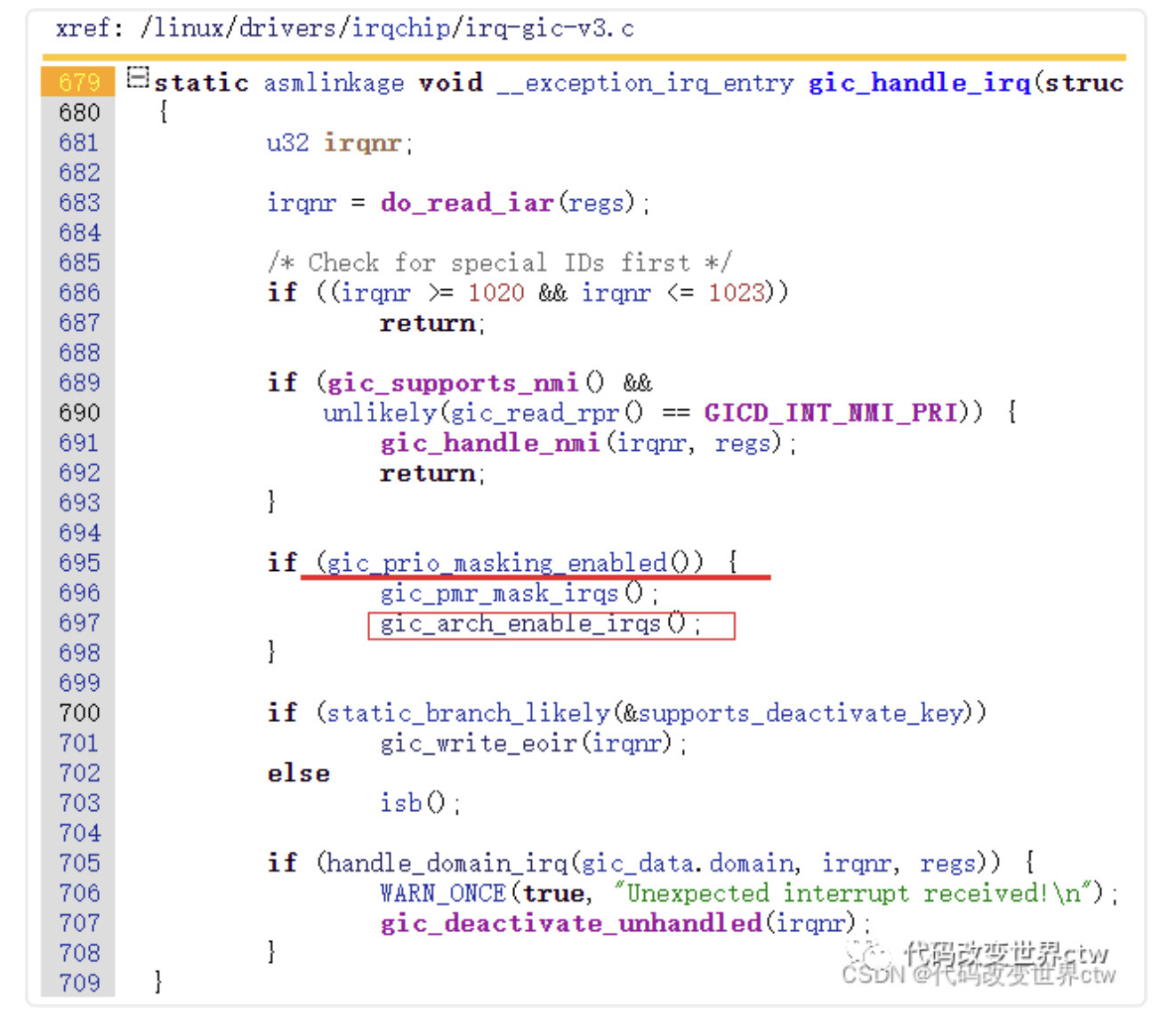Click line number 700

point(79,713)
